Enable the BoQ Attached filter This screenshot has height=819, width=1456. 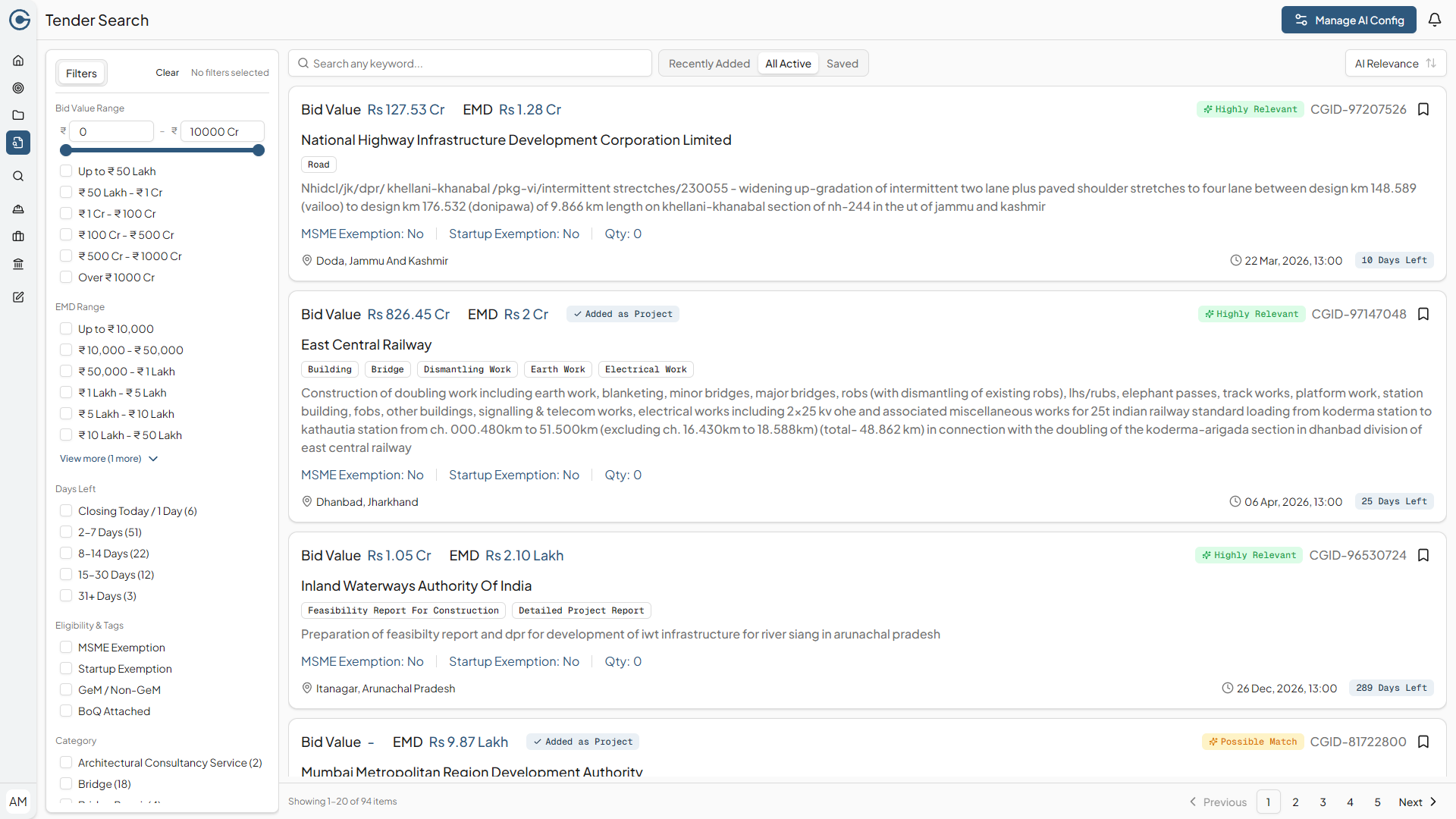pos(66,711)
